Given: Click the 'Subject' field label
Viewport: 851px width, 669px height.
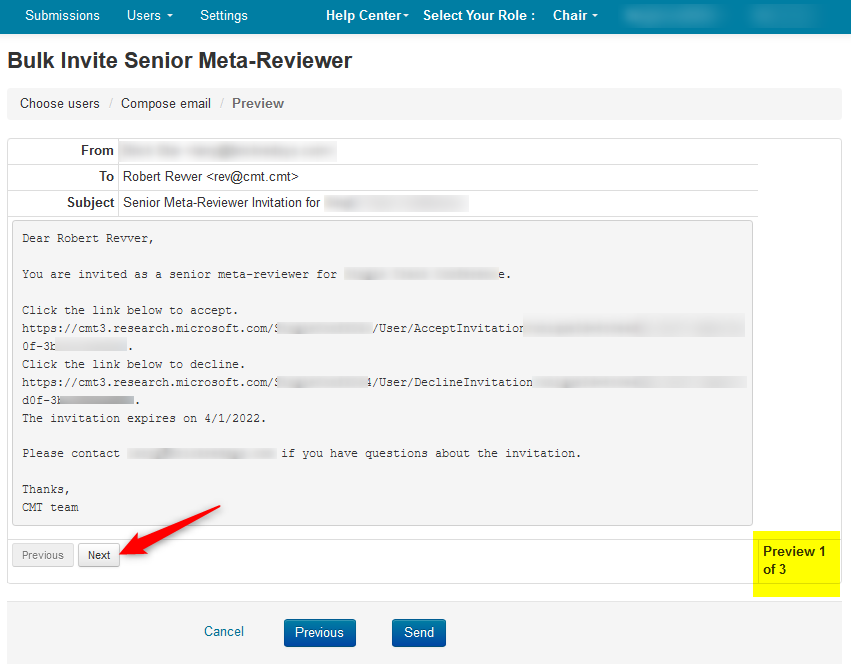Looking at the screenshot, I should point(90,203).
